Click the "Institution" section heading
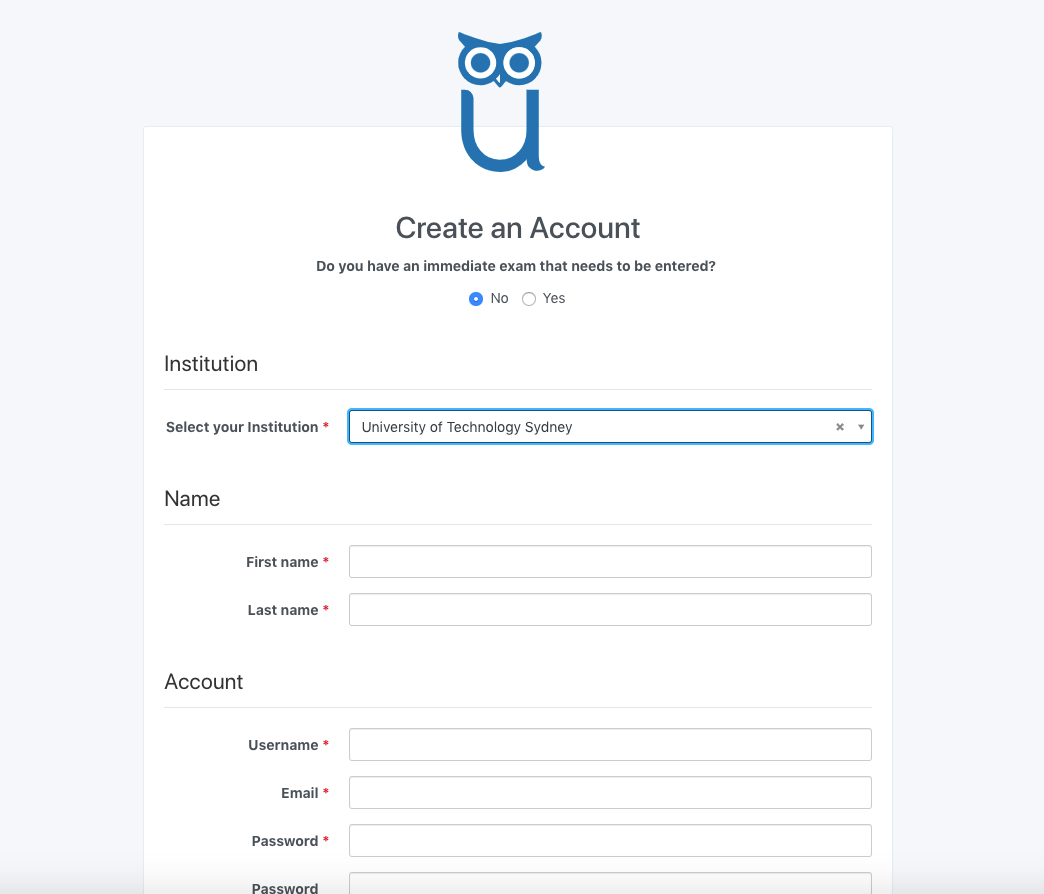The image size is (1044, 894). point(211,364)
